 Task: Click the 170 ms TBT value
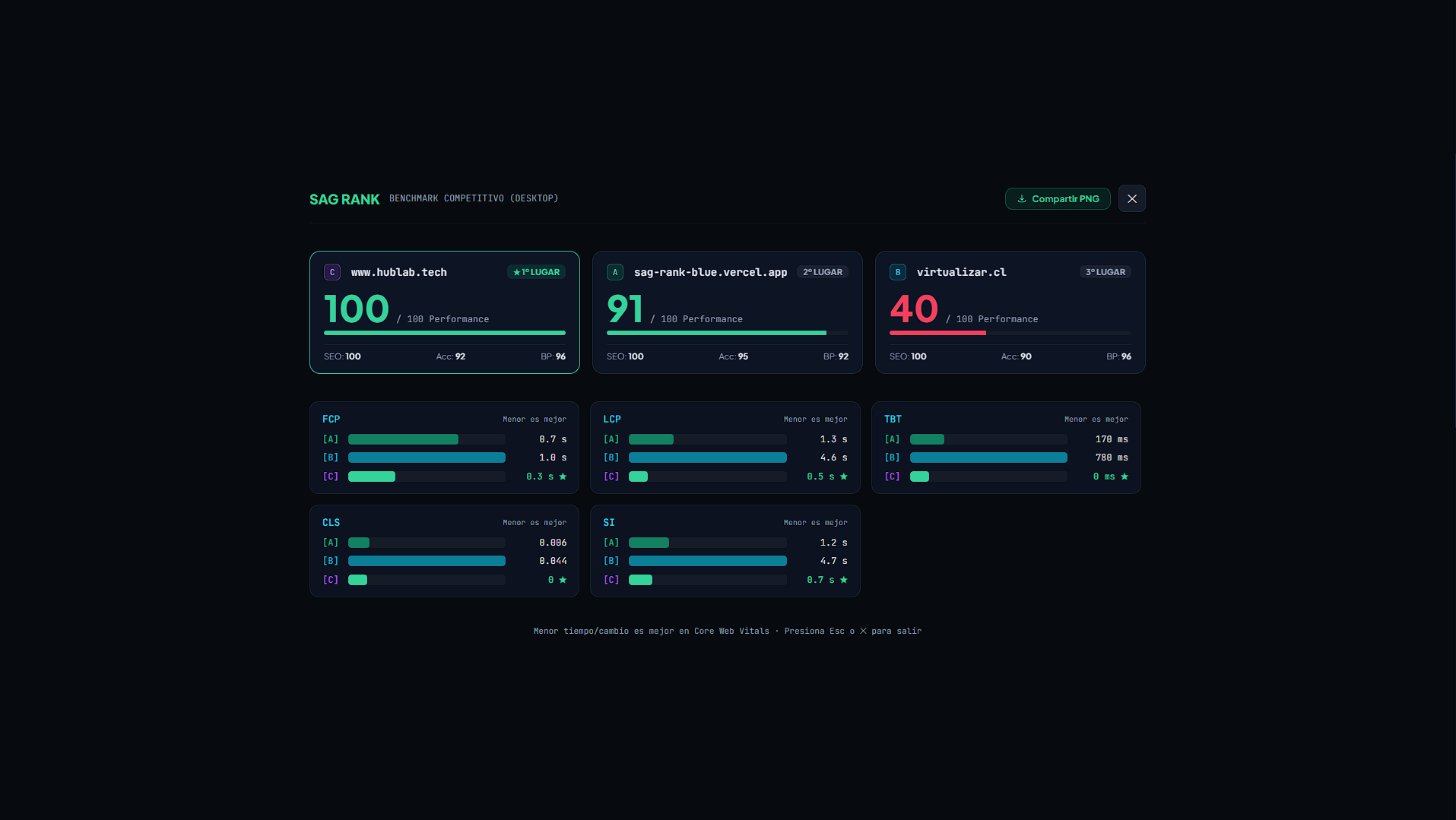(1112, 439)
